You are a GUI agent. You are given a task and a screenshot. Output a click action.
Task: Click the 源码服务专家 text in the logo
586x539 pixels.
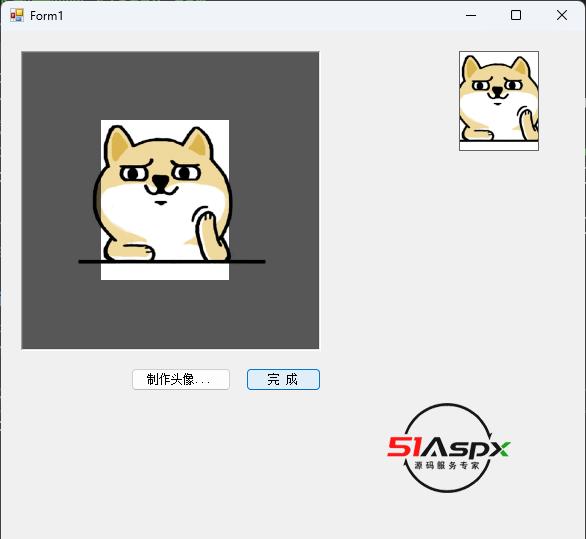point(447,465)
